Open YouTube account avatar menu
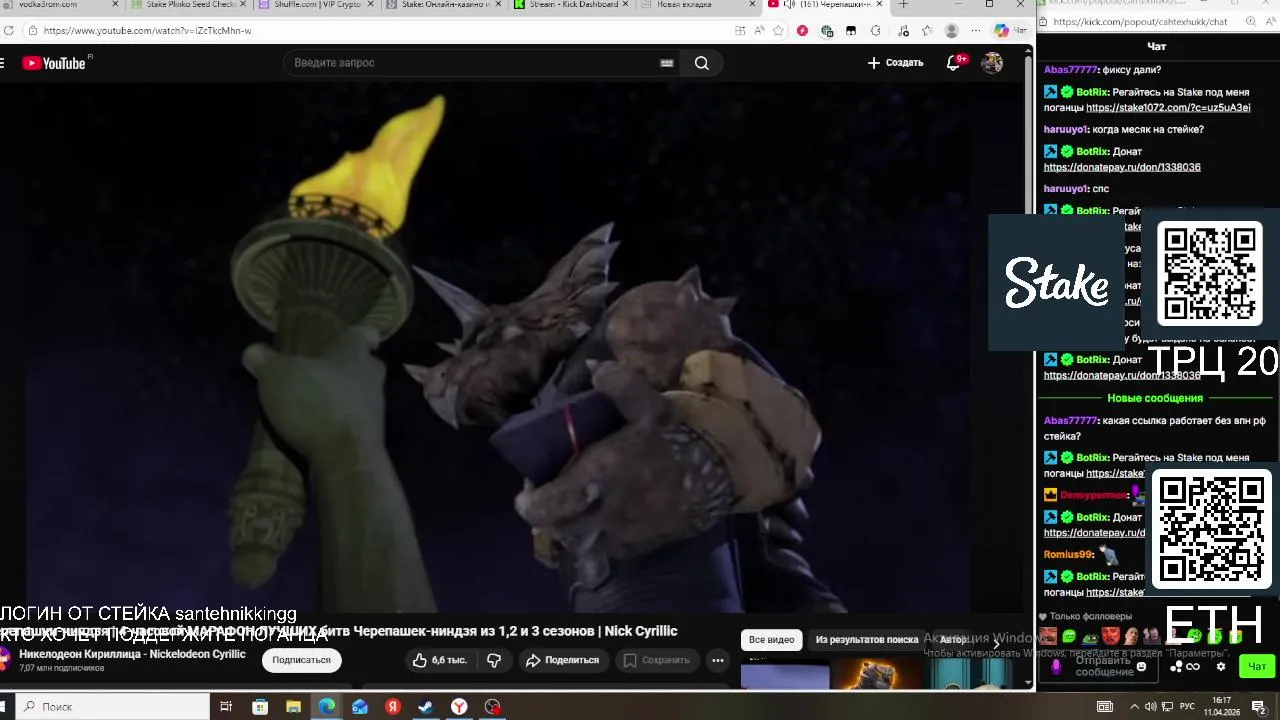Screen dimensions: 1280x720 992,63
